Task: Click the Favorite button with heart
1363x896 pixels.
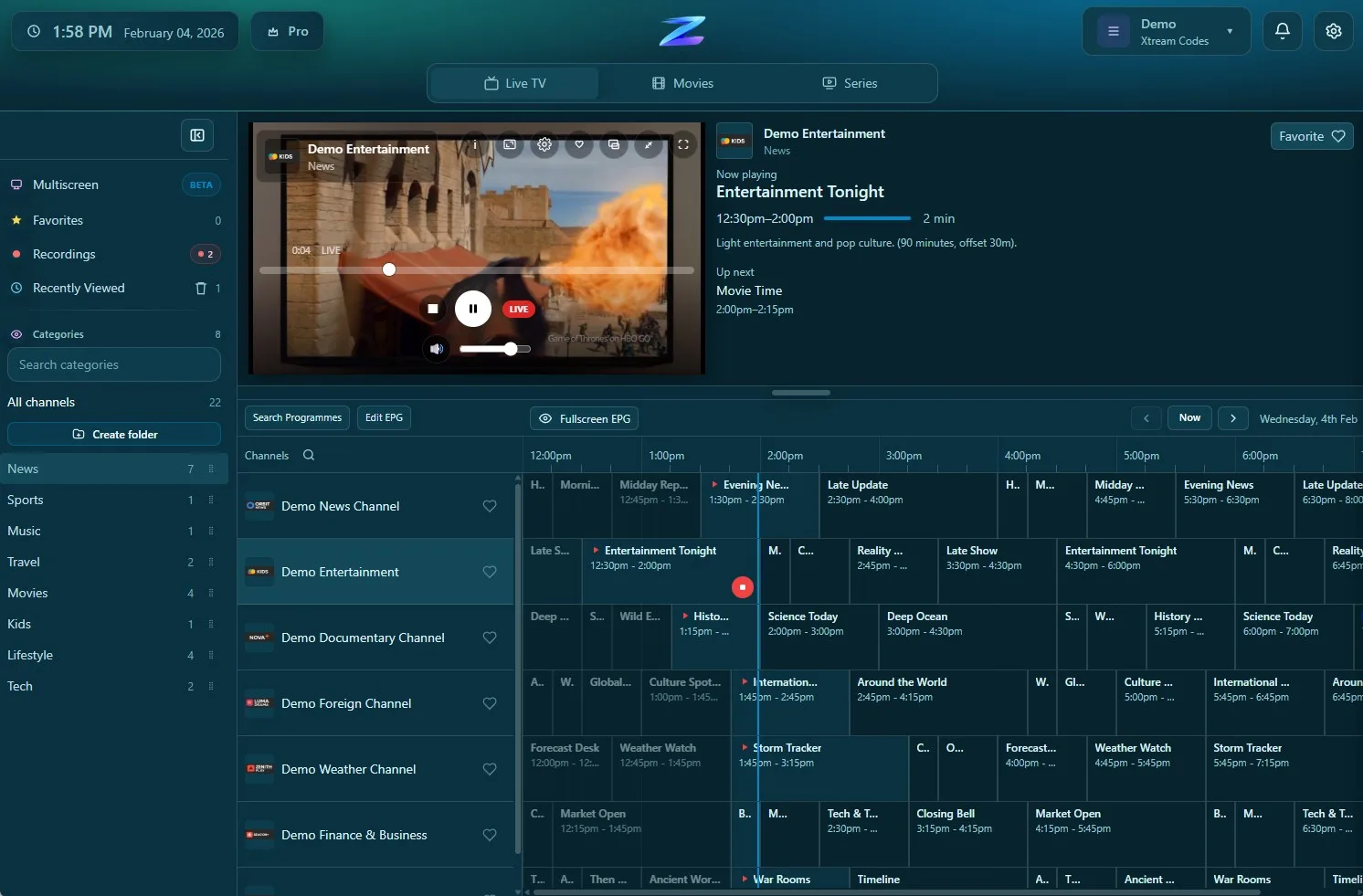Action: click(1312, 136)
